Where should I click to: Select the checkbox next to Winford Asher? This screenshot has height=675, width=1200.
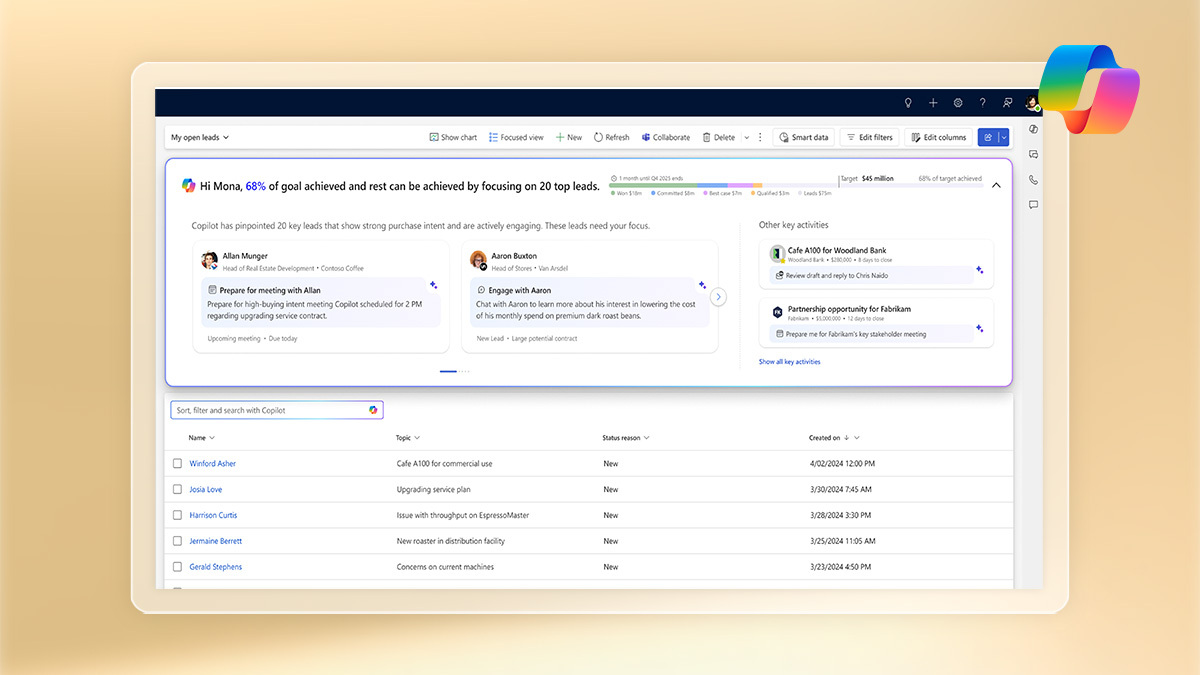177,463
